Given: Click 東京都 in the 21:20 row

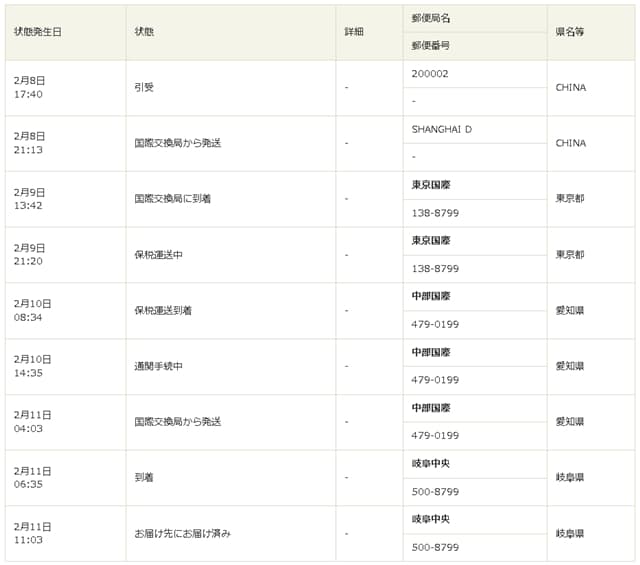Looking at the screenshot, I should point(570,255).
